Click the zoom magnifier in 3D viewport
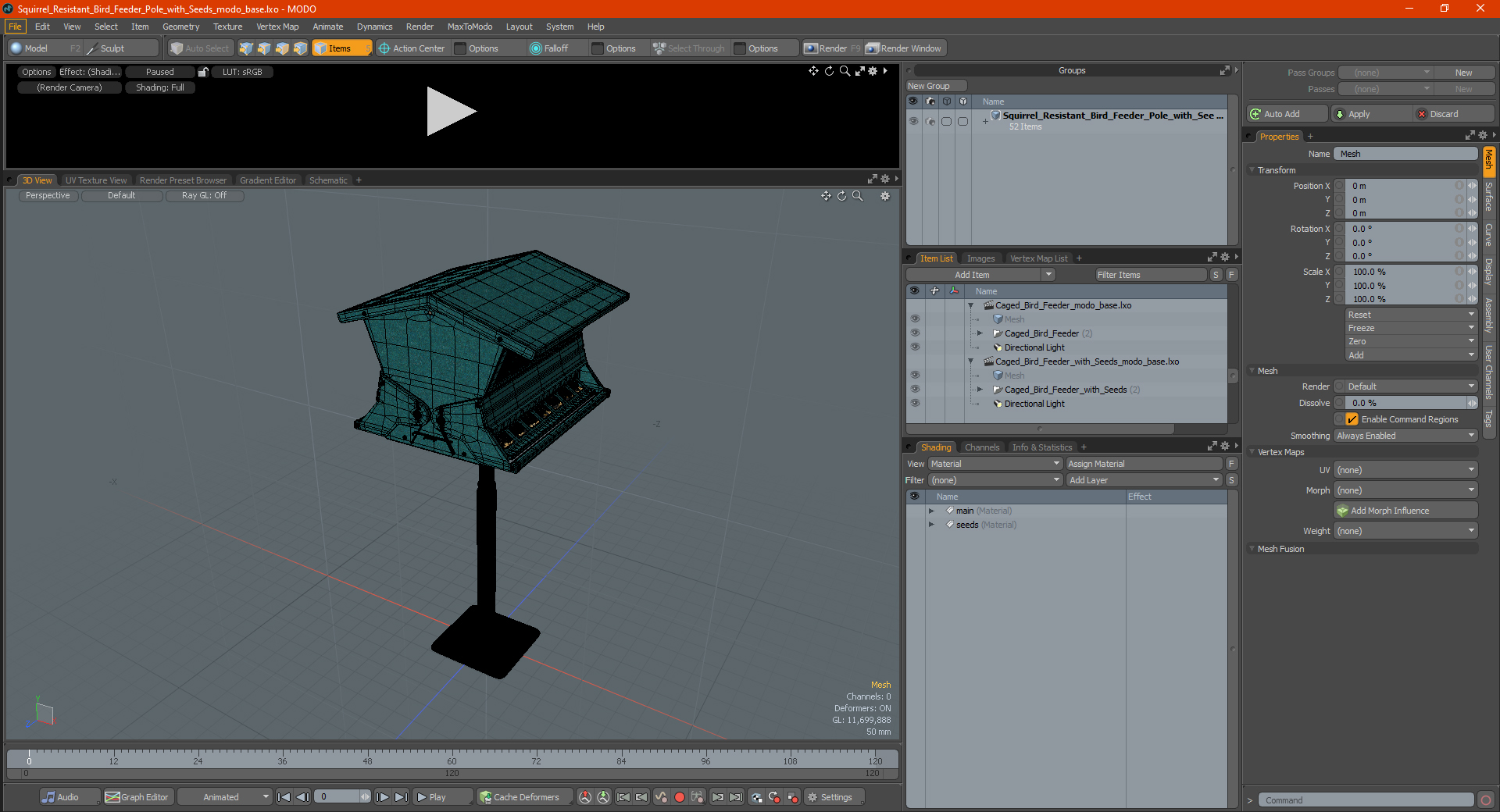The width and height of the screenshot is (1500, 812). coord(857,196)
